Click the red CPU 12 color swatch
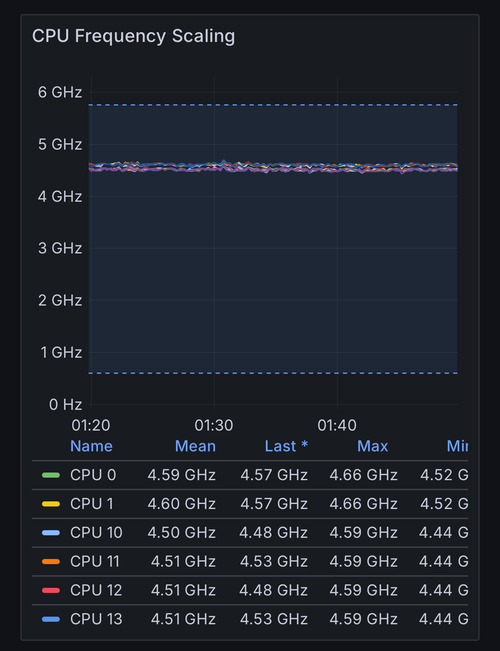Viewport: 500px width, 651px height. 51,590
